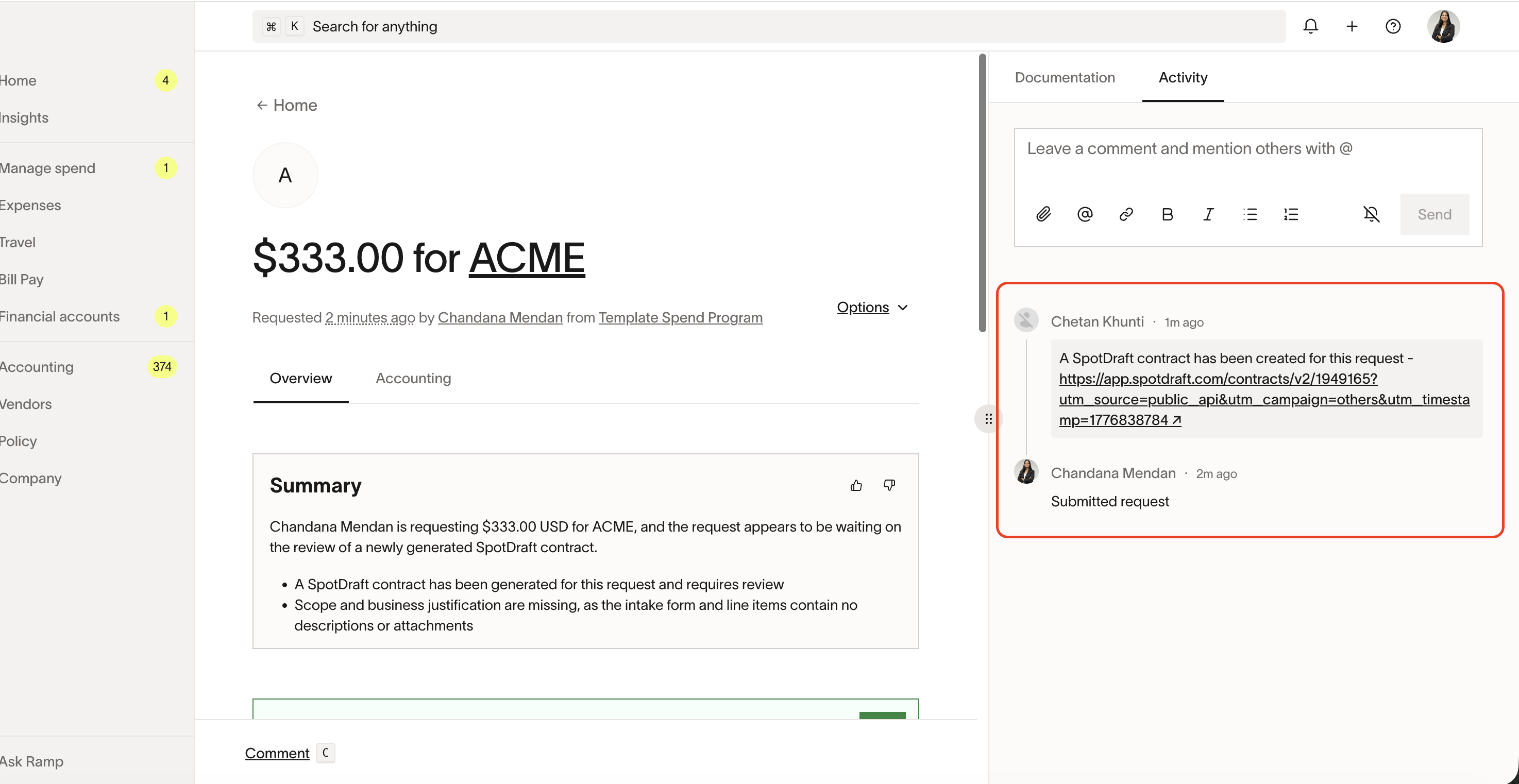Viewport: 1519px width, 784px height.
Task: Click the Template Spend Program link
Action: pyautogui.click(x=680, y=318)
